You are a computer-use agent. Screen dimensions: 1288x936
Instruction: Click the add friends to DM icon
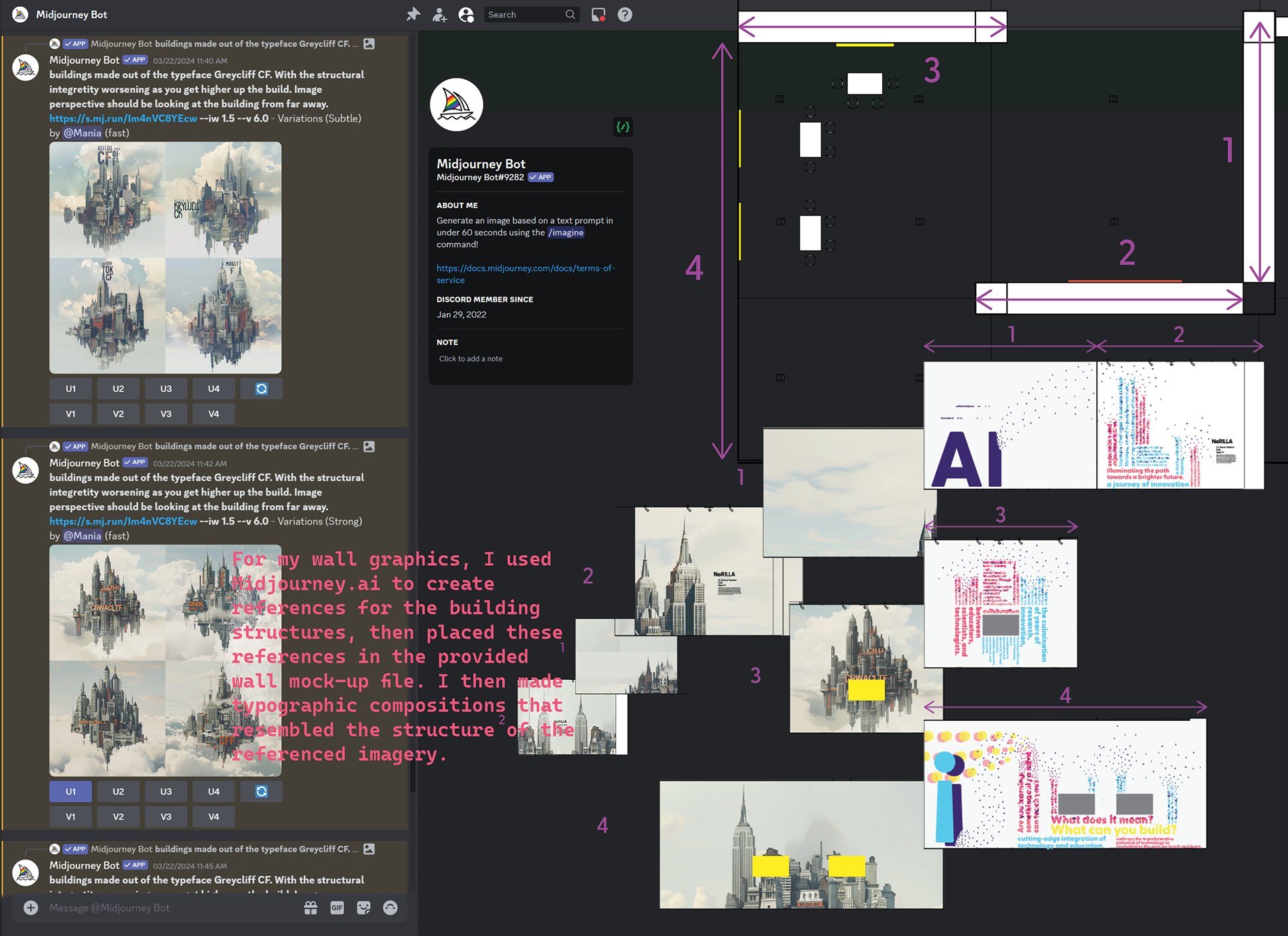(x=439, y=14)
